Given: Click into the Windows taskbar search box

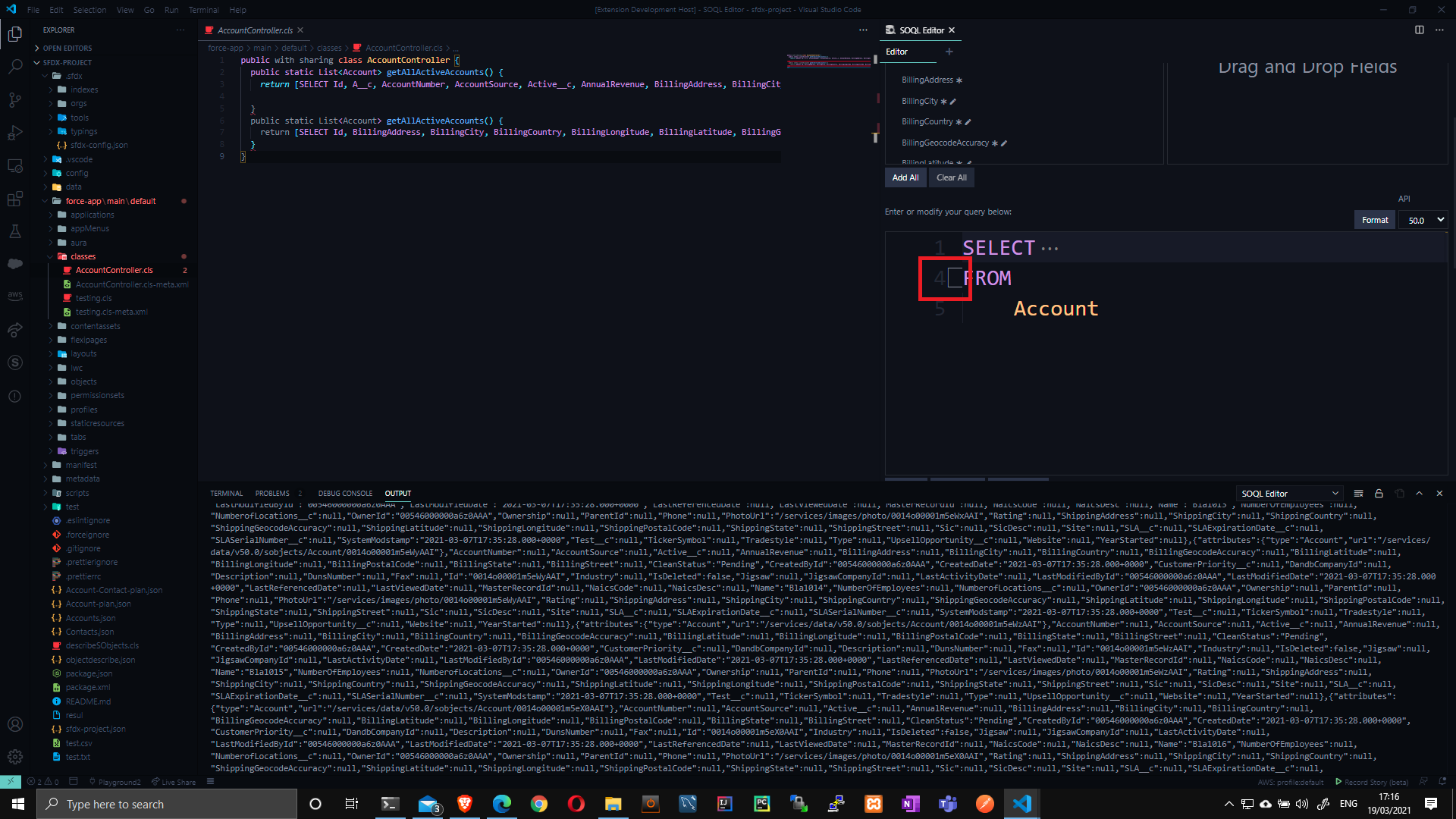Looking at the screenshot, I should tap(167, 804).
